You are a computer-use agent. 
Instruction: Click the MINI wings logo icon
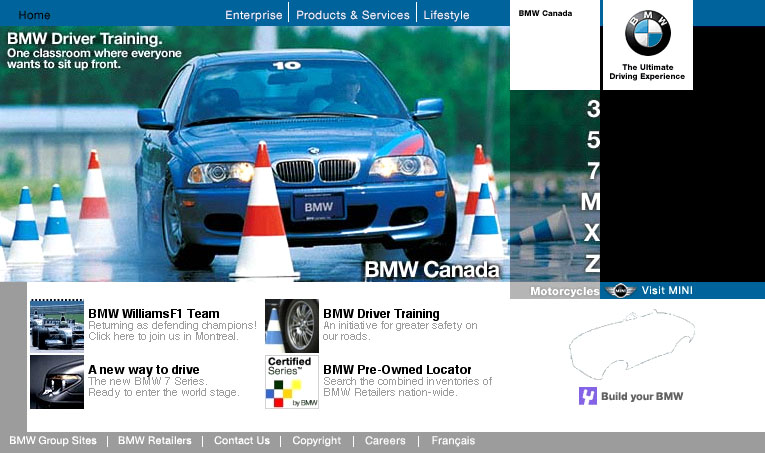(620, 291)
